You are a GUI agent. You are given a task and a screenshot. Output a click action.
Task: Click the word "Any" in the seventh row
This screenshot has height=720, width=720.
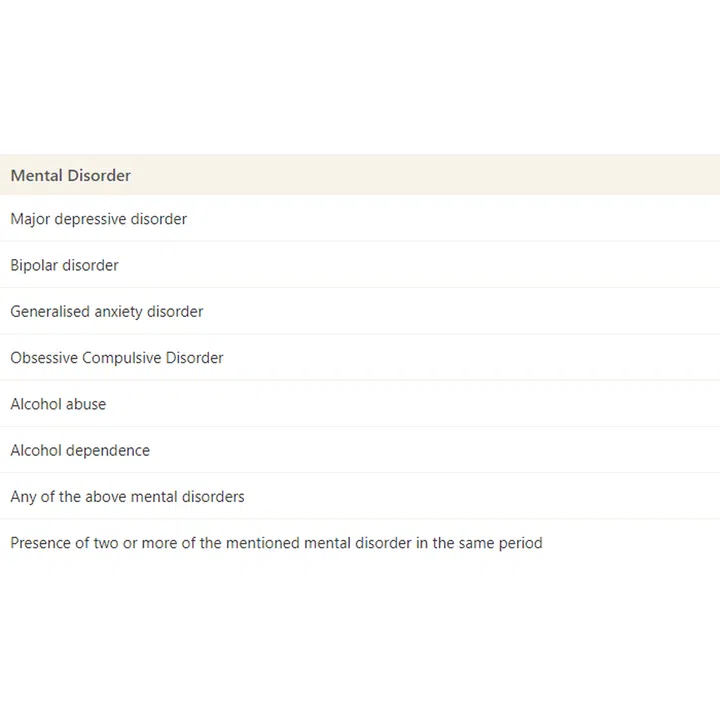[23, 497]
